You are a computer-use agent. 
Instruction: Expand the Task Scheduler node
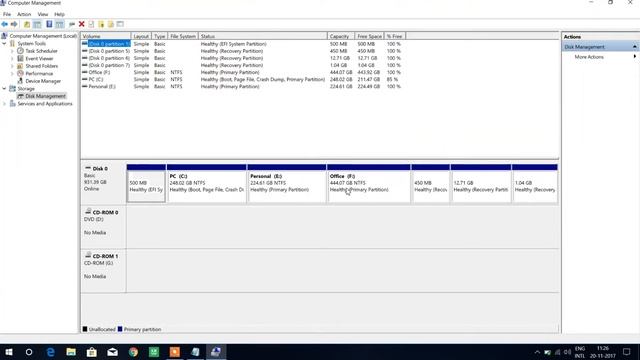pos(12,51)
